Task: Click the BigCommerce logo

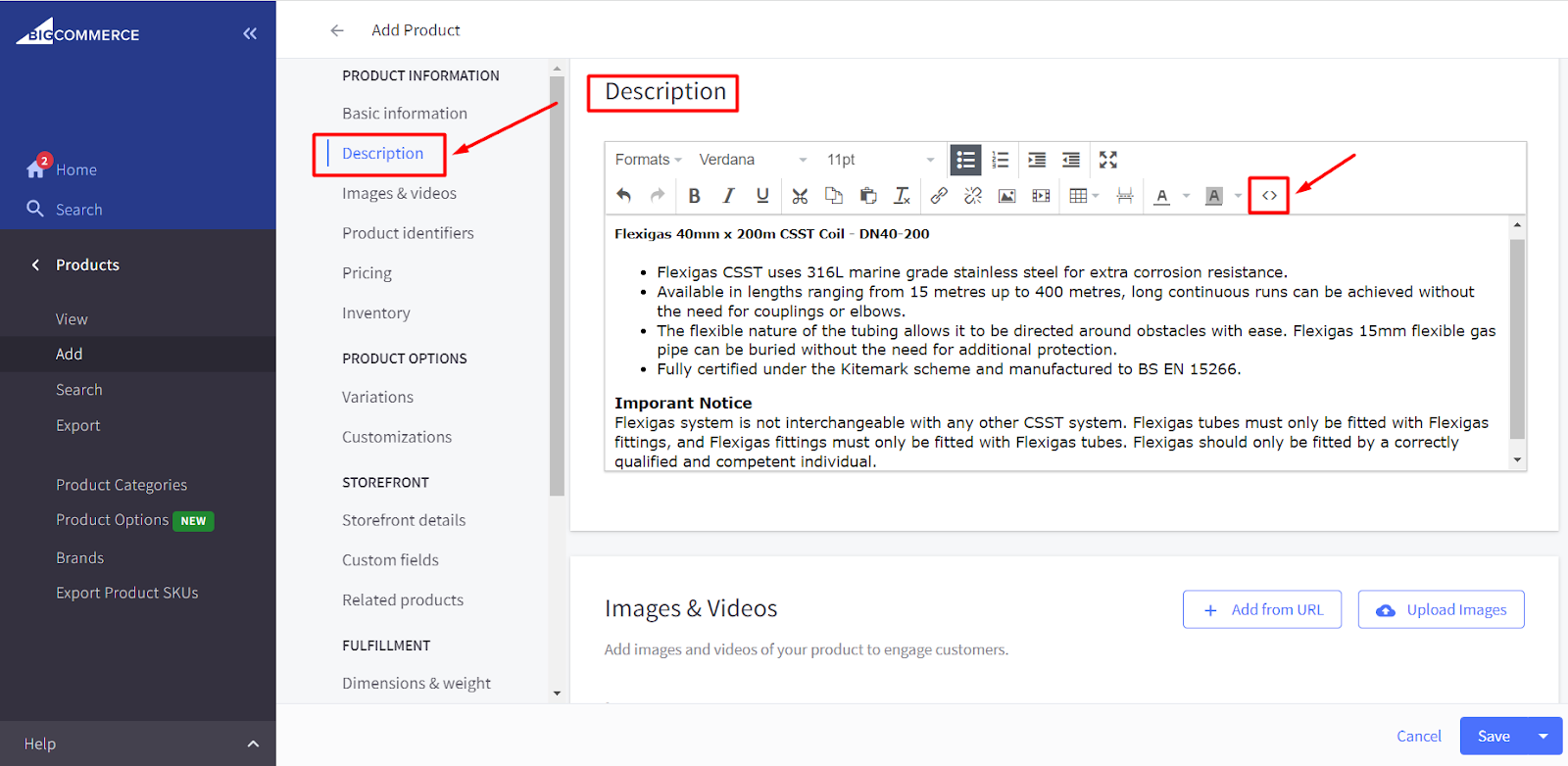Action: click(x=78, y=31)
